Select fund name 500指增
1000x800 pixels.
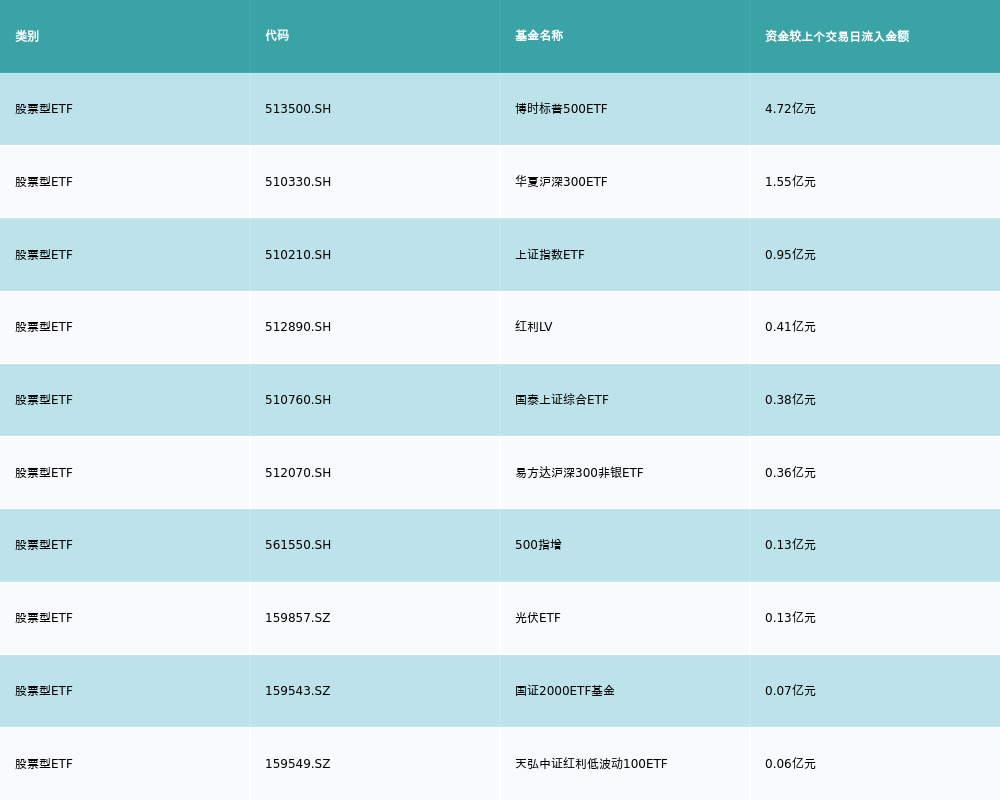pyautogui.click(x=538, y=545)
